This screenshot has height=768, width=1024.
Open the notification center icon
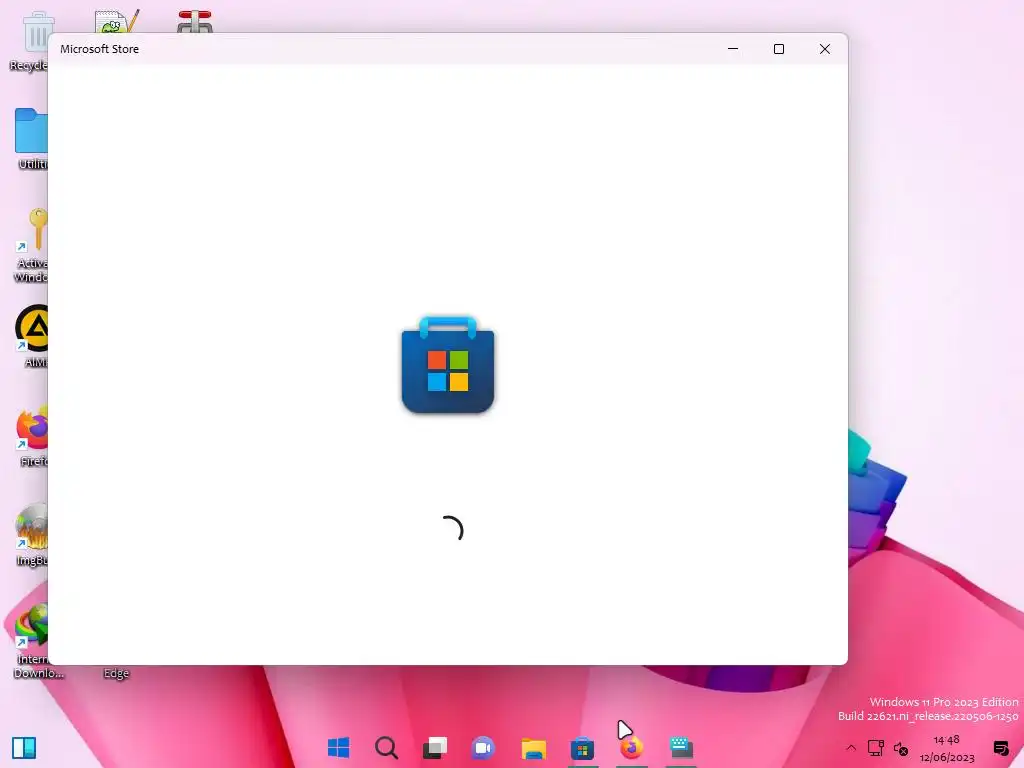tap(1000, 748)
